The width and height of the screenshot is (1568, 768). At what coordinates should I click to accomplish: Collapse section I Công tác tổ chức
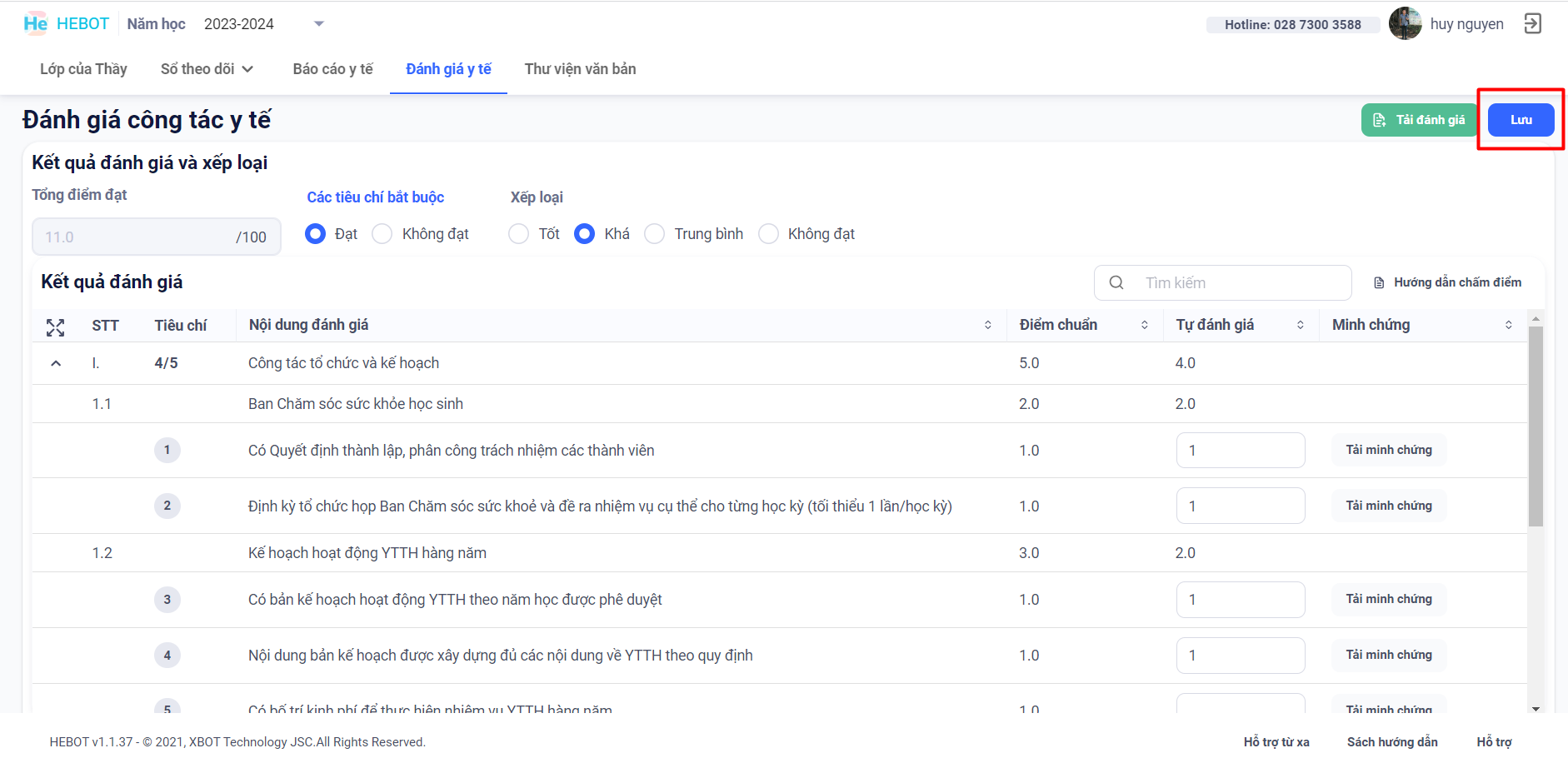tap(56, 363)
